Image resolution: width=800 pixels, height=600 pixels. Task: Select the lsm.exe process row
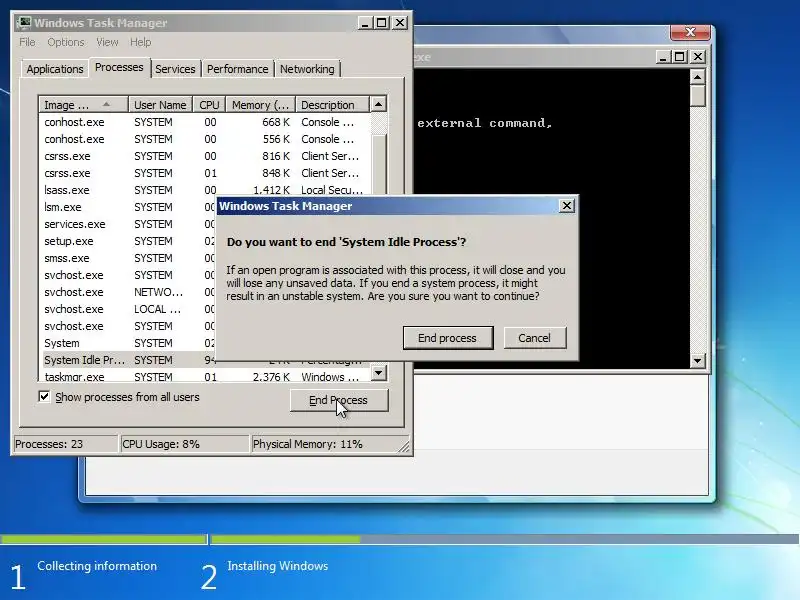point(128,207)
